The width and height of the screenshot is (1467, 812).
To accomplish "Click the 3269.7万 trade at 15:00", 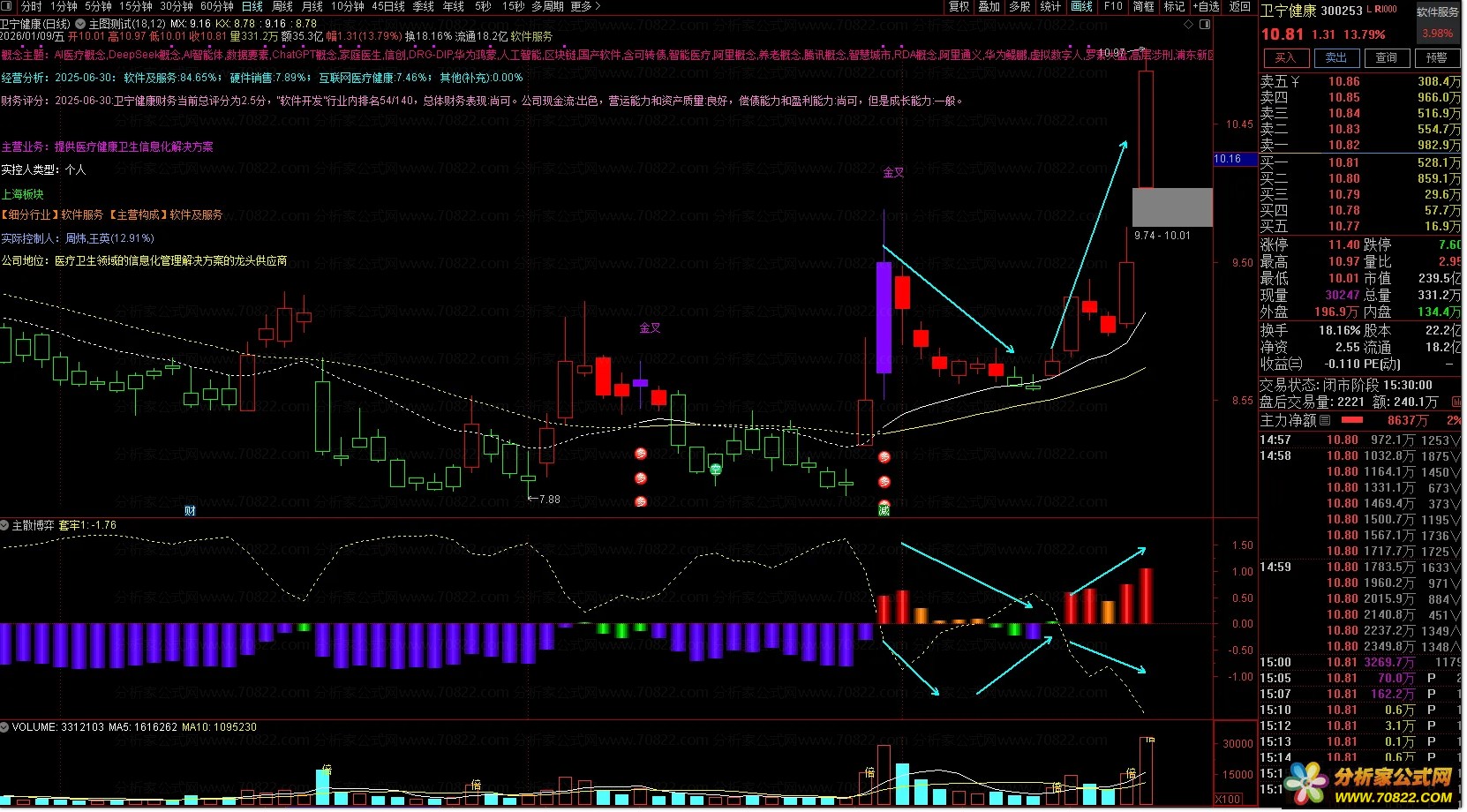I will (x=1389, y=663).
